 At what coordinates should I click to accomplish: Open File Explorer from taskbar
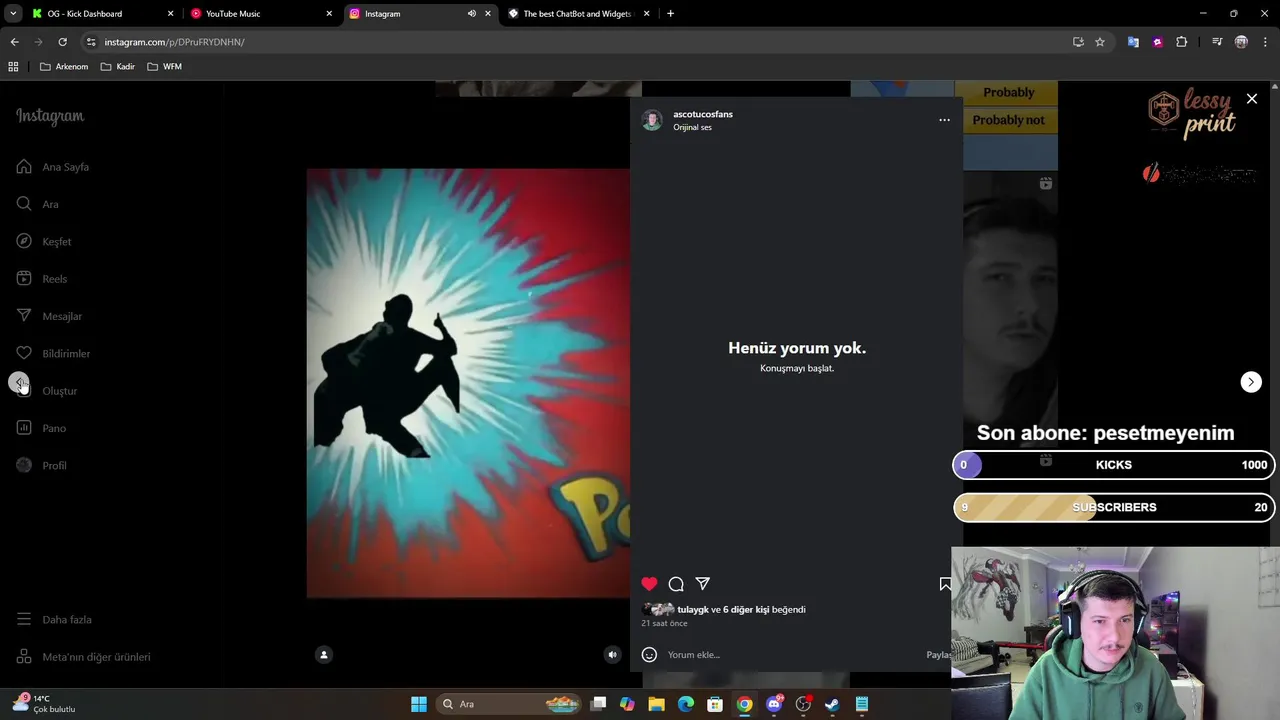[656, 704]
